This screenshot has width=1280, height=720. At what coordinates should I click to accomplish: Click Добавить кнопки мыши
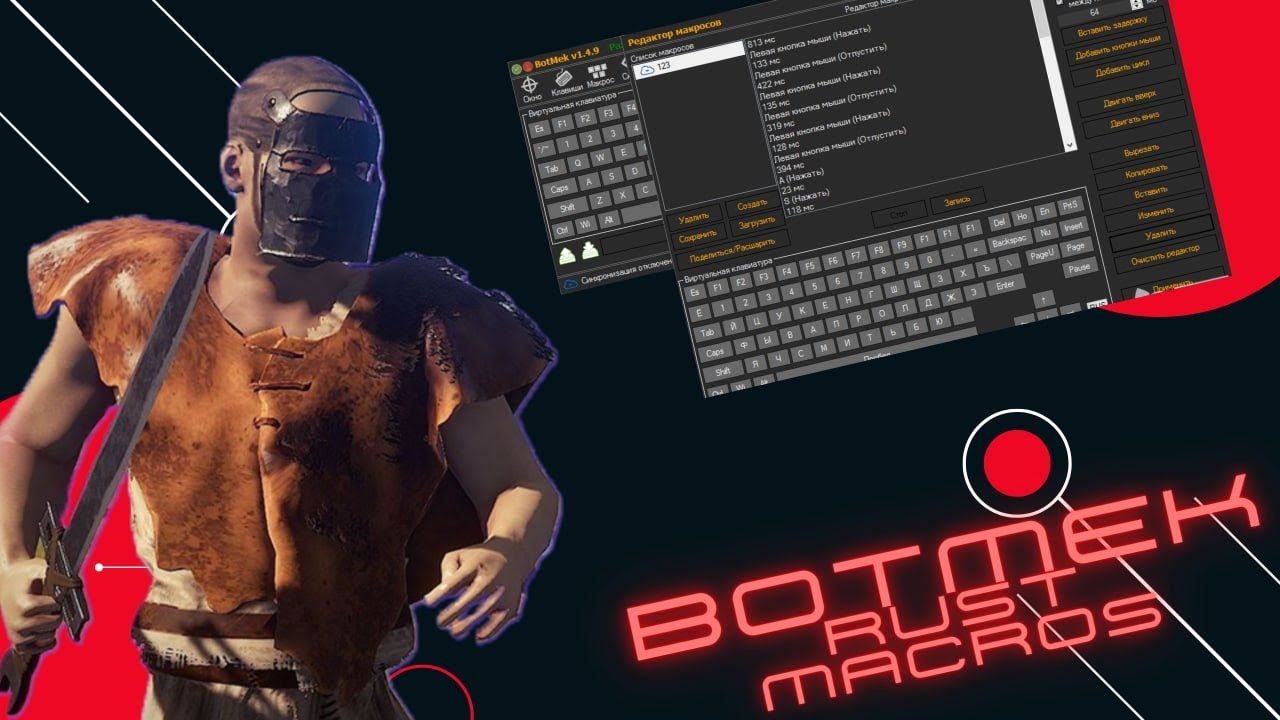pos(1118,48)
